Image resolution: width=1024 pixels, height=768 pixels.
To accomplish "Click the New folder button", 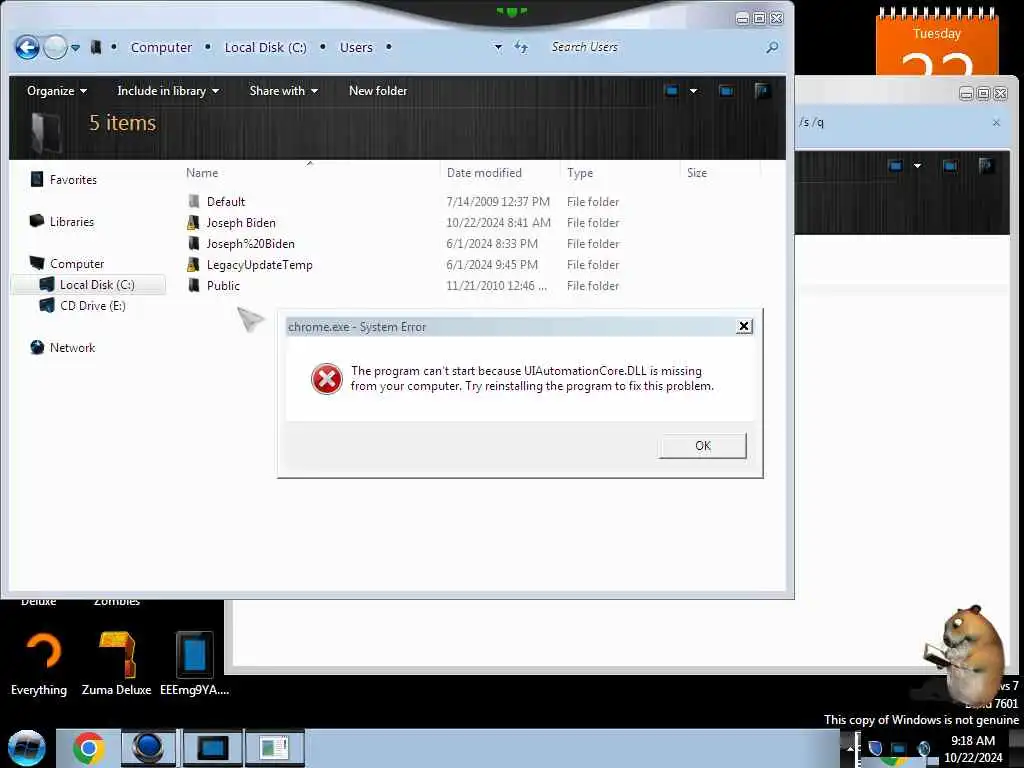I will coord(377,91).
